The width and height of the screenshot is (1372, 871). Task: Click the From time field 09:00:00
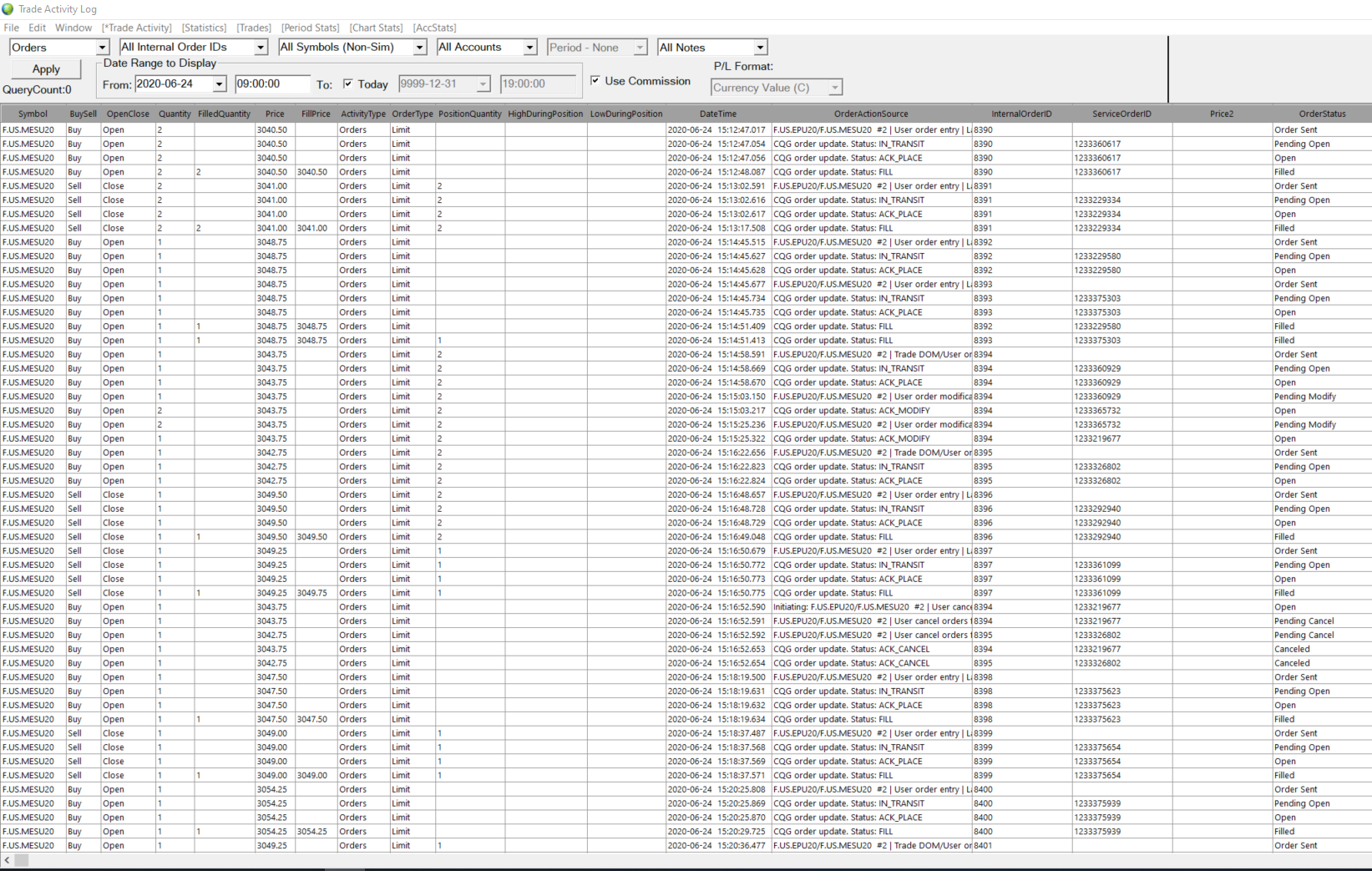273,84
